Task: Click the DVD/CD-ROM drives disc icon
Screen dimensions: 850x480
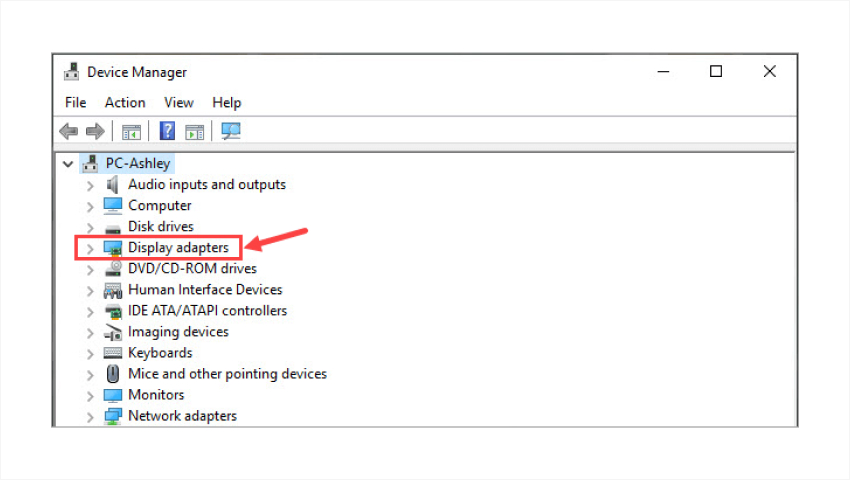Action: point(113,268)
